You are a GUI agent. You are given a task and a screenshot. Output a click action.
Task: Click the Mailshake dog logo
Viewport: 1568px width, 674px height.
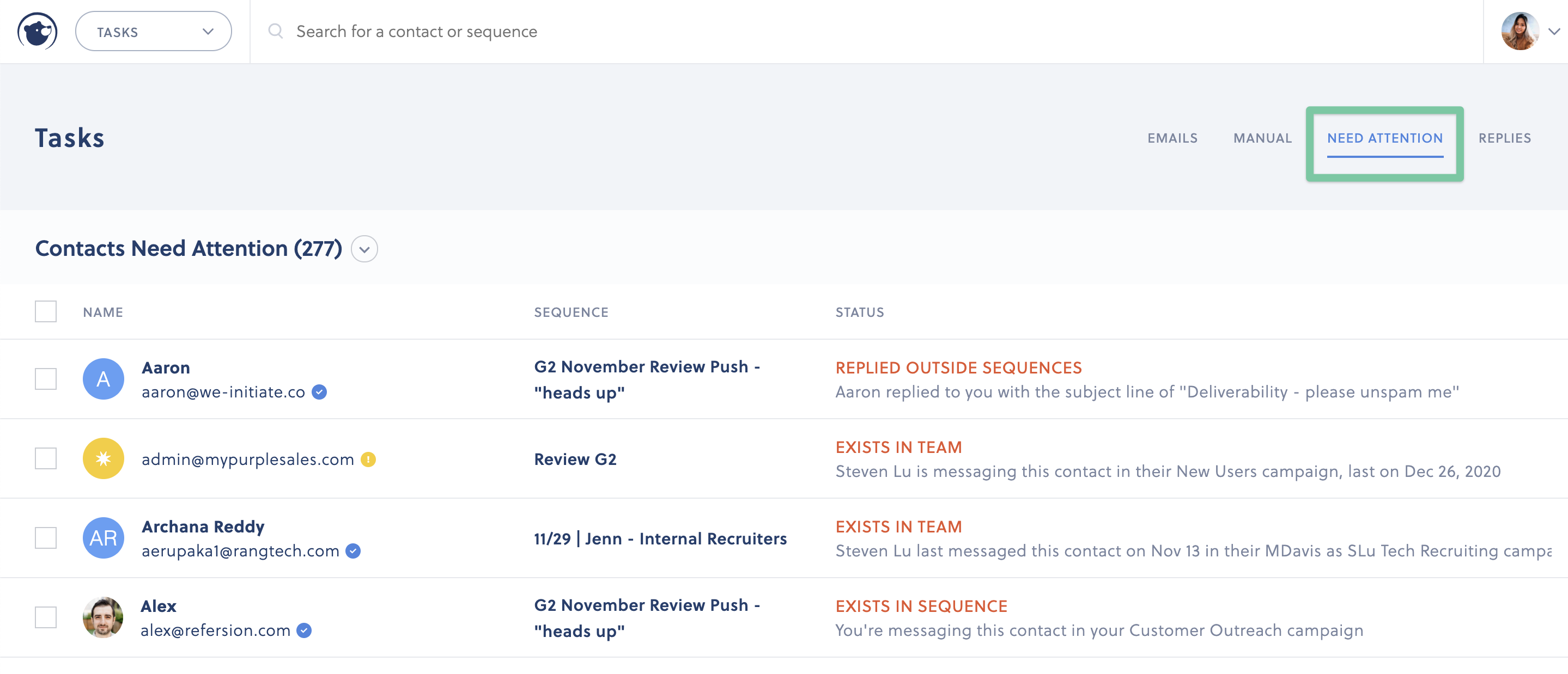coord(38,31)
